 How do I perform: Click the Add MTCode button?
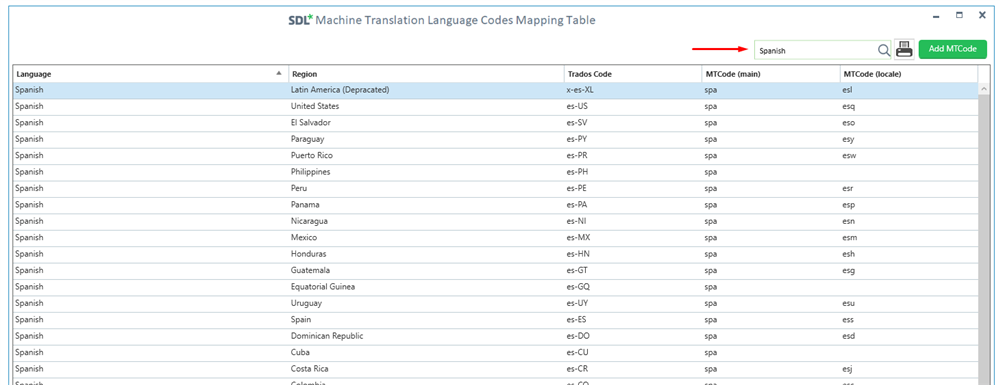pyautogui.click(x=953, y=49)
